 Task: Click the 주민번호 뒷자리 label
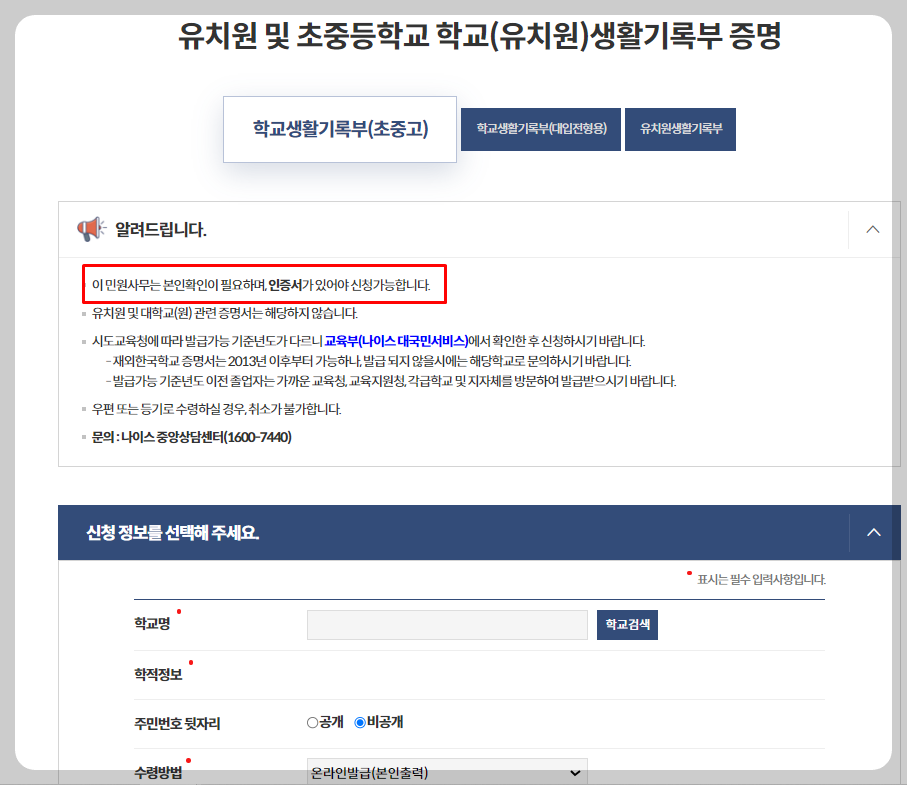click(x=177, y=724)
